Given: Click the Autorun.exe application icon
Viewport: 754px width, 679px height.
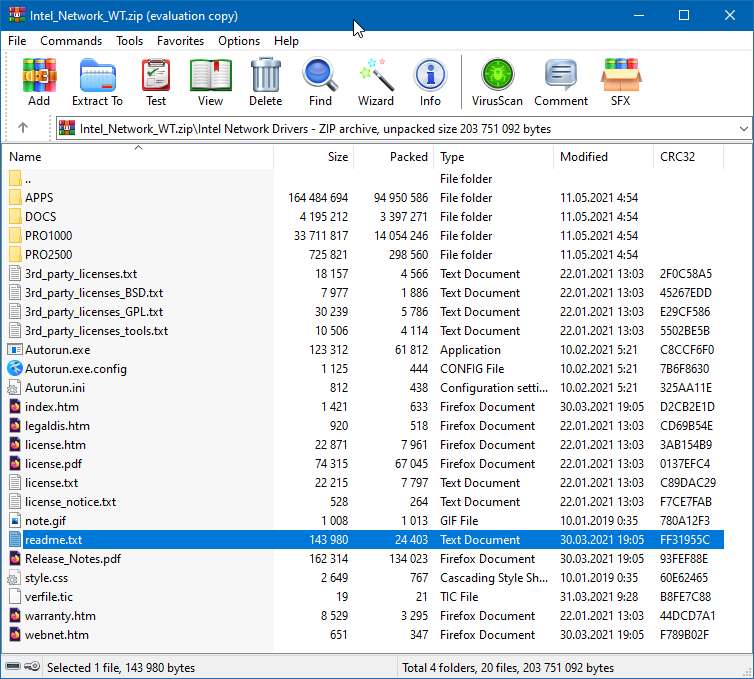Looking at the screenshot, I should pos(15,350).
